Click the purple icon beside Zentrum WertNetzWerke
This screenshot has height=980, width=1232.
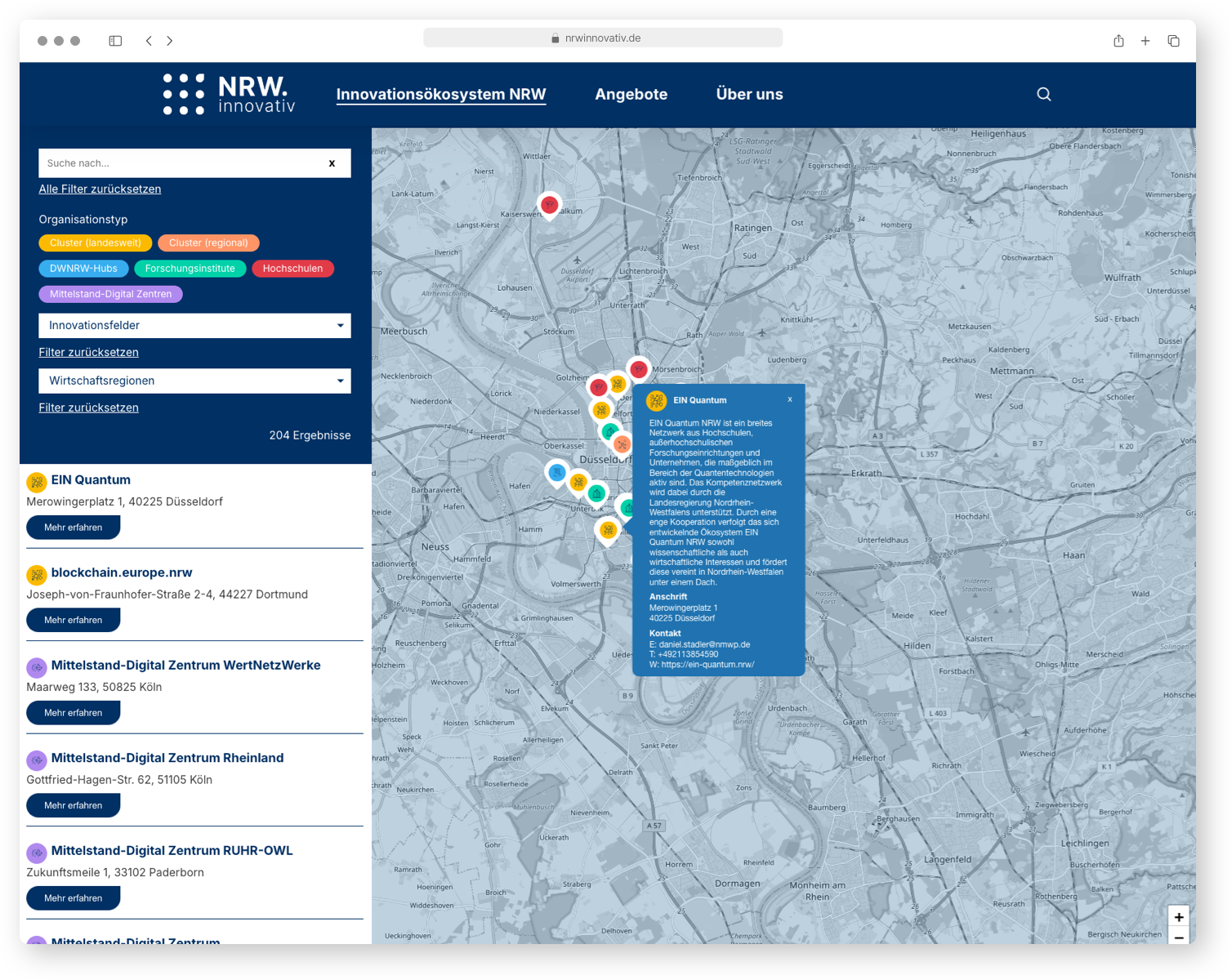37,667
